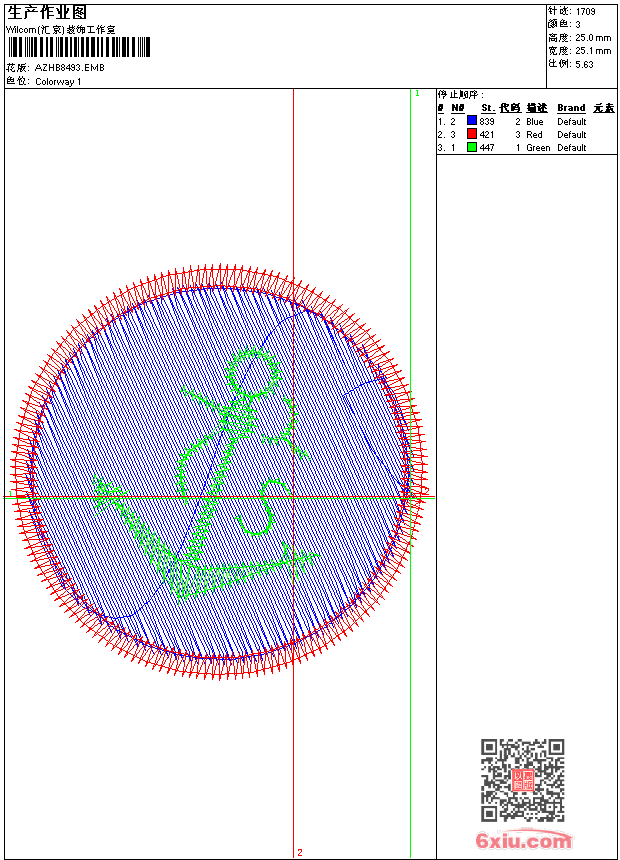620x860 pixels.
Task: Click the QR code image
Action: [523, 780]
